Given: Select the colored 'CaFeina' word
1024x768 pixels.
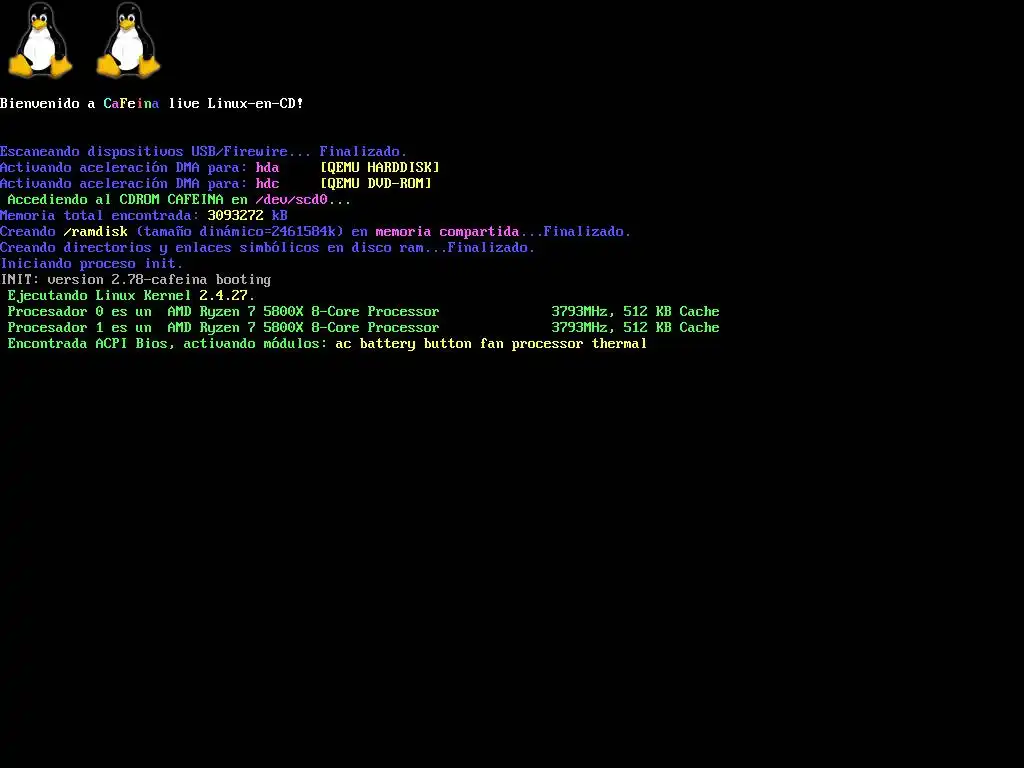Looking at the screenshot, I should pos(131,103).
